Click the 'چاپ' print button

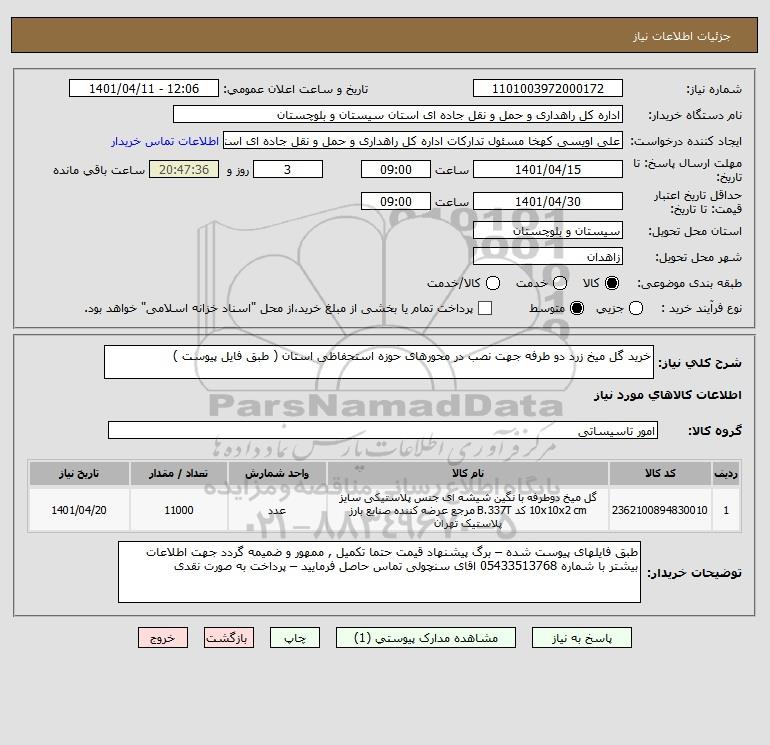[295, 638]
